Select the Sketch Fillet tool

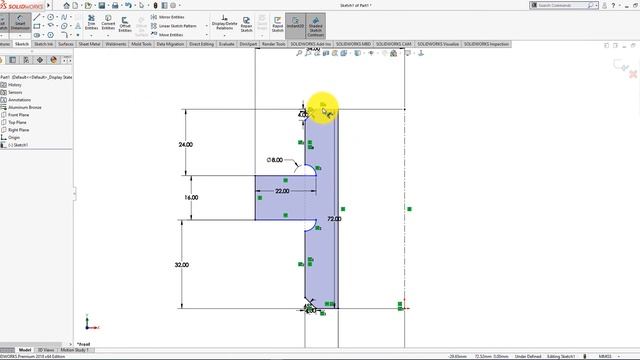(64, 35)
